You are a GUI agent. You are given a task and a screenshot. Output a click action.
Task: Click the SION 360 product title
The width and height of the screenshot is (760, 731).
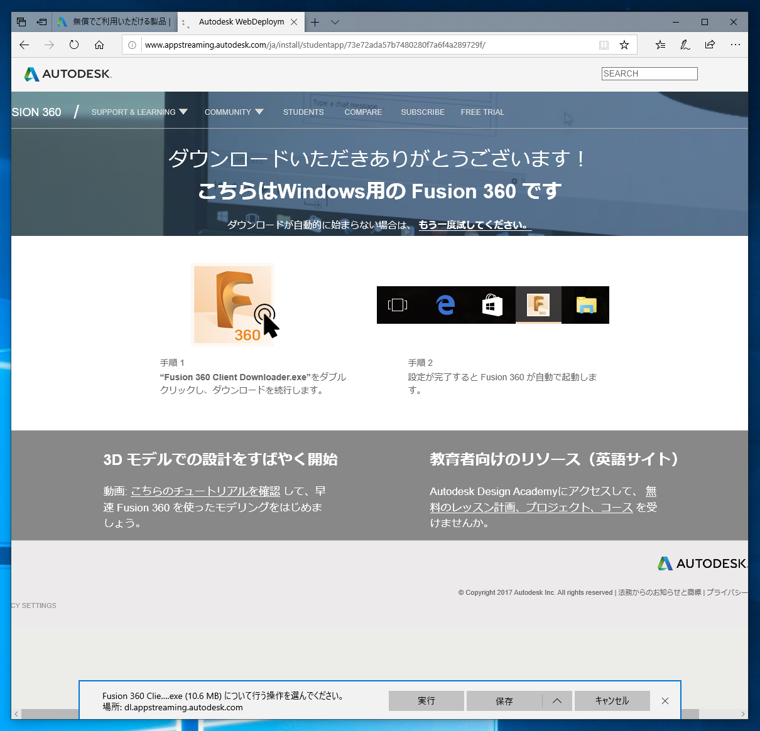pyautogui.click(x=36, y=112)
